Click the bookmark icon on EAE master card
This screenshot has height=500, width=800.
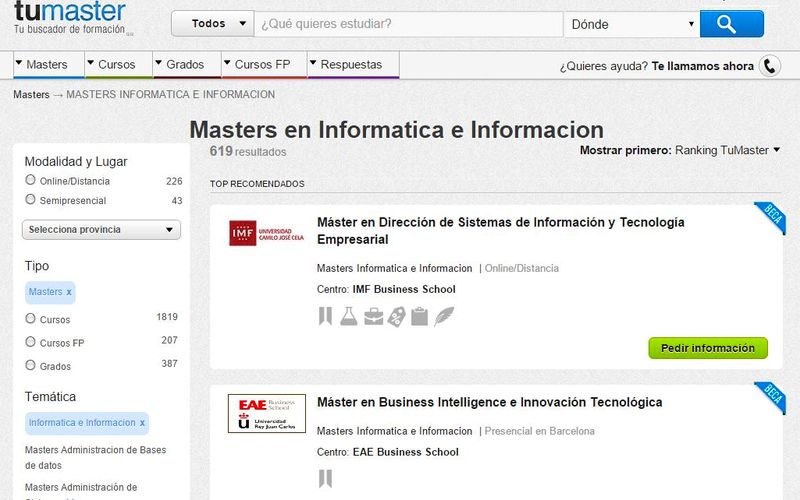(325, 479)
